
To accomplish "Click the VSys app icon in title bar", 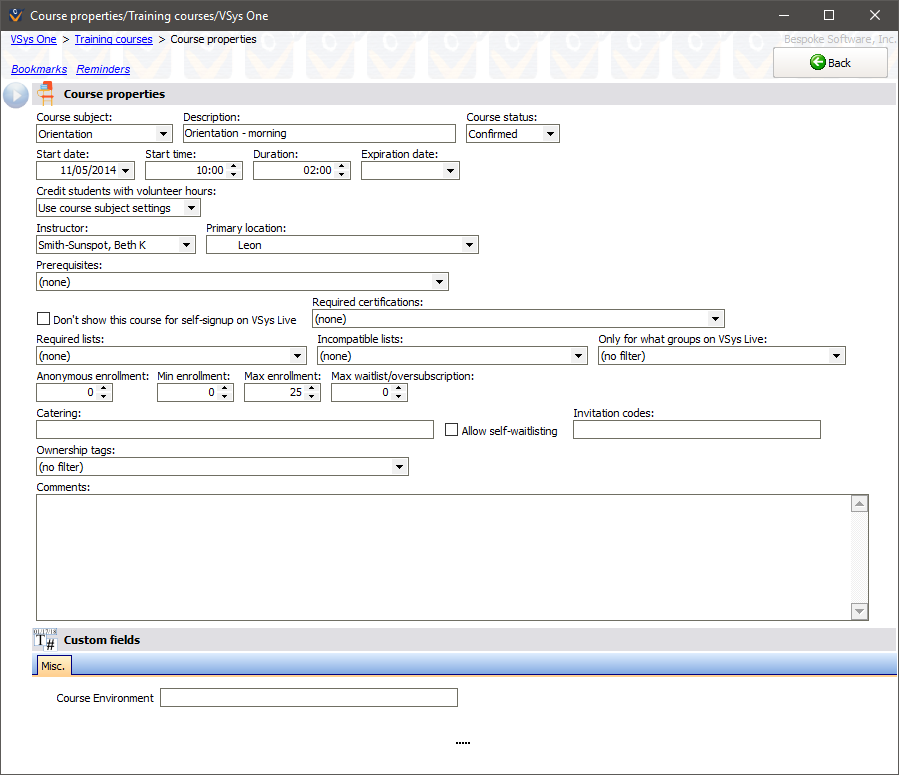I will 15,16.
